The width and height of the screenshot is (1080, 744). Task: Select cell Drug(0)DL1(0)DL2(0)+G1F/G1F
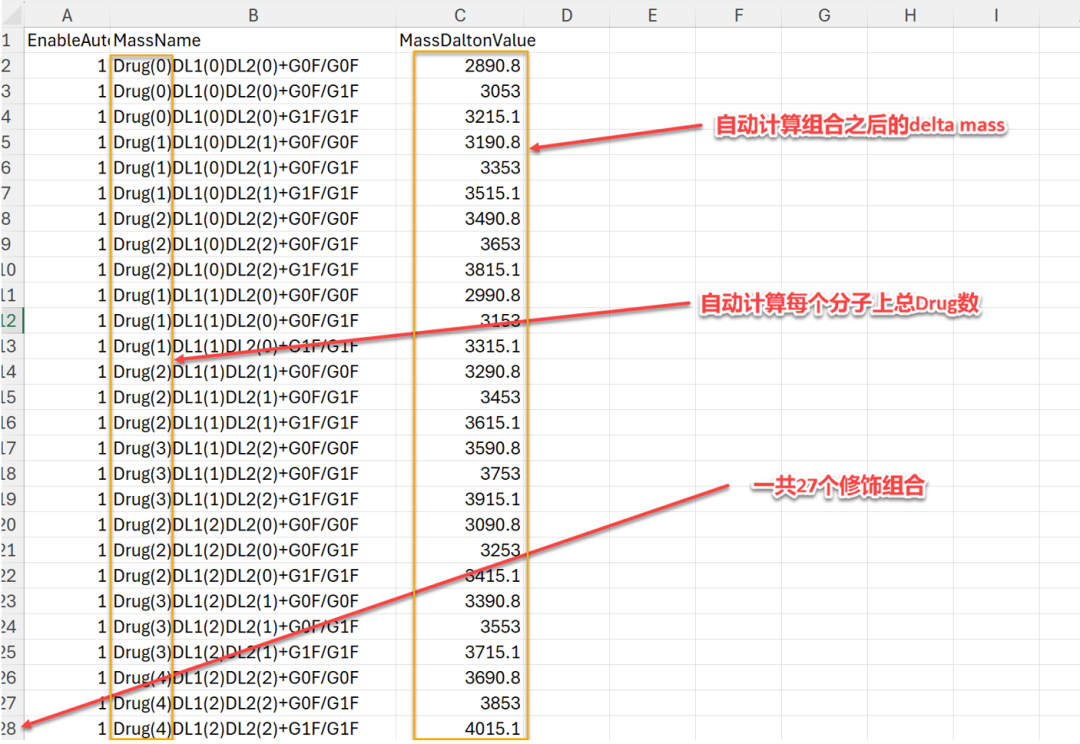[x=236, y=117]
